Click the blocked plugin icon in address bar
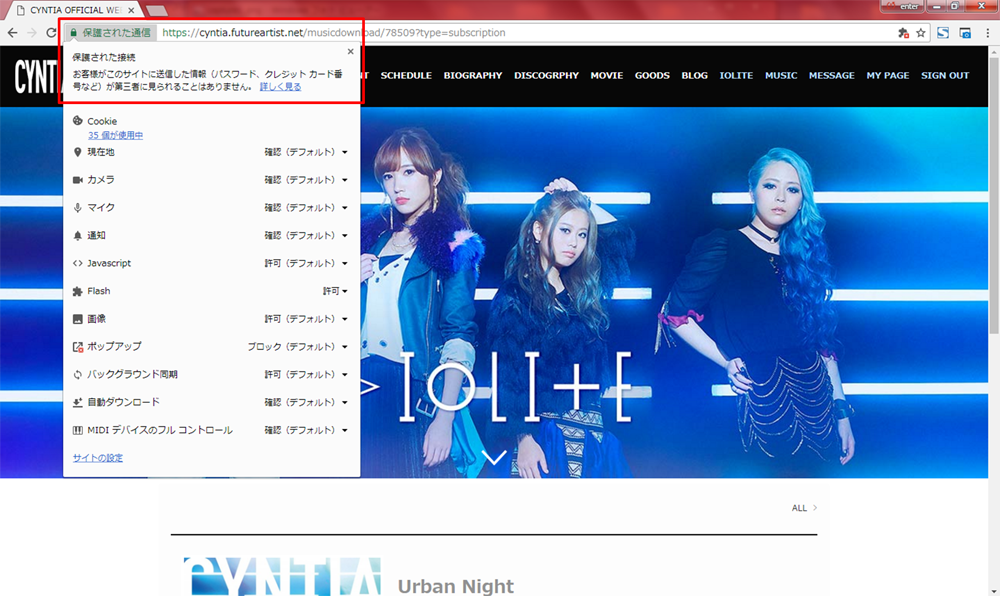This screenshot has height=596, width=1000. 903,33
